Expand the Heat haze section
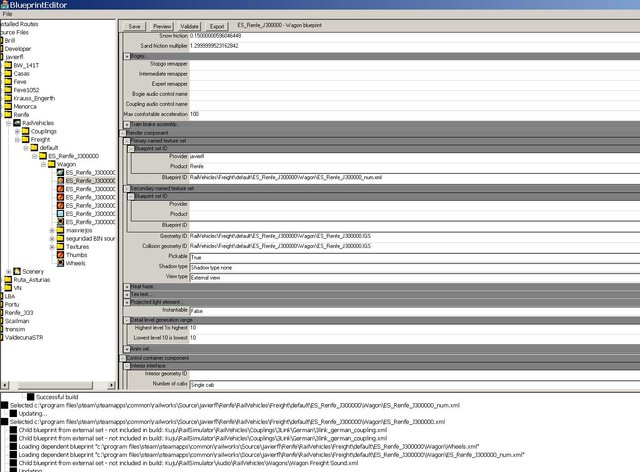 point(126,286)
